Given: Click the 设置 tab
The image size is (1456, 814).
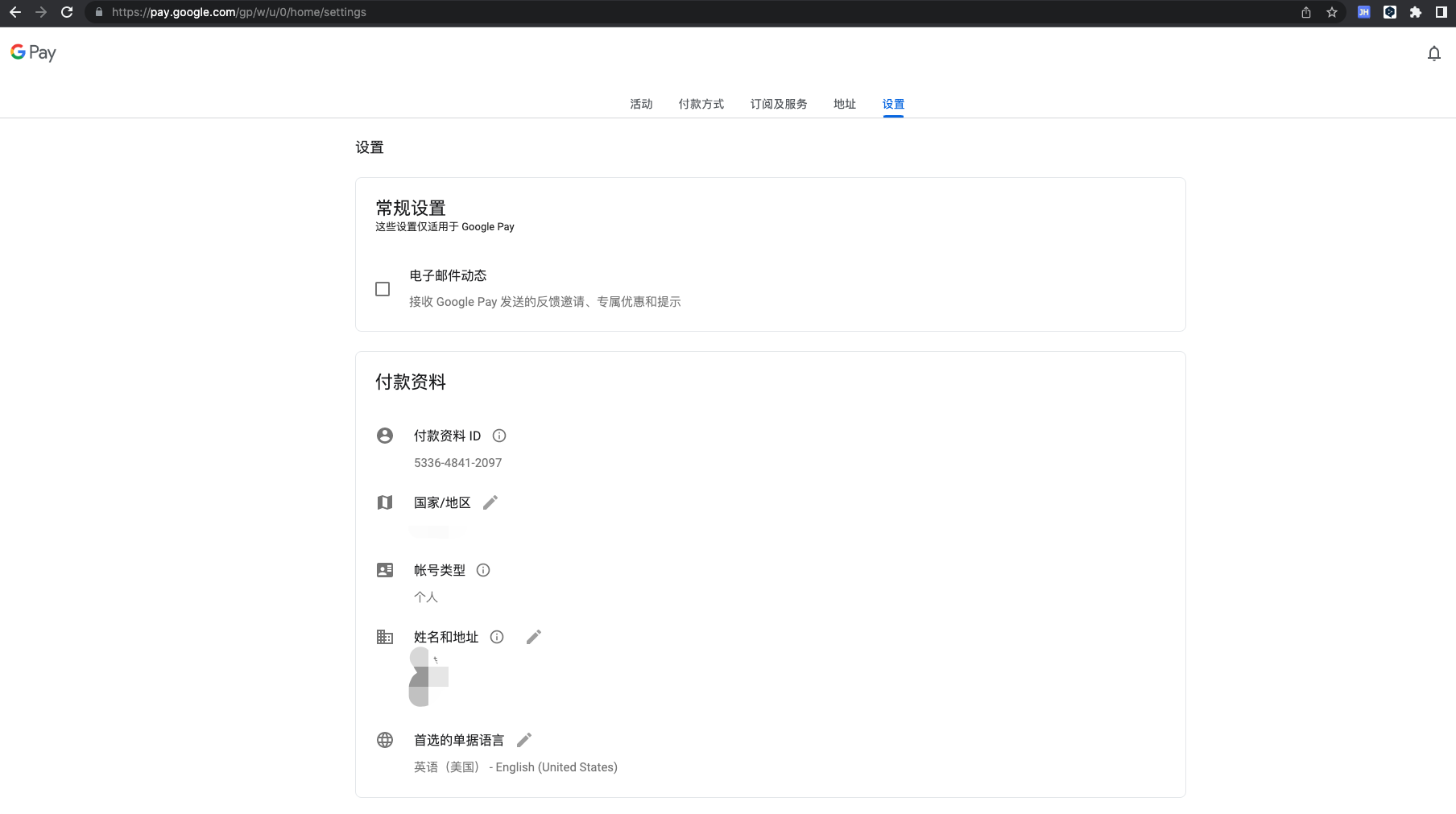Looking at the screenshot, I should click(893, 104).
